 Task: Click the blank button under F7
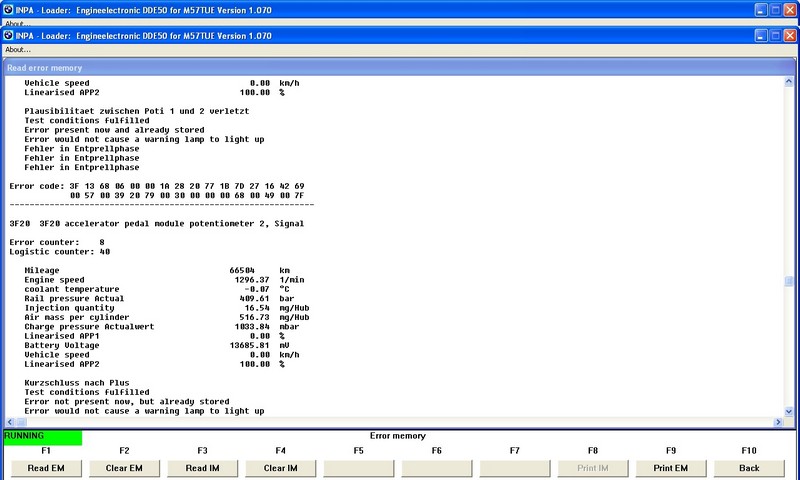pyautogui.click(x=514, y=468)
